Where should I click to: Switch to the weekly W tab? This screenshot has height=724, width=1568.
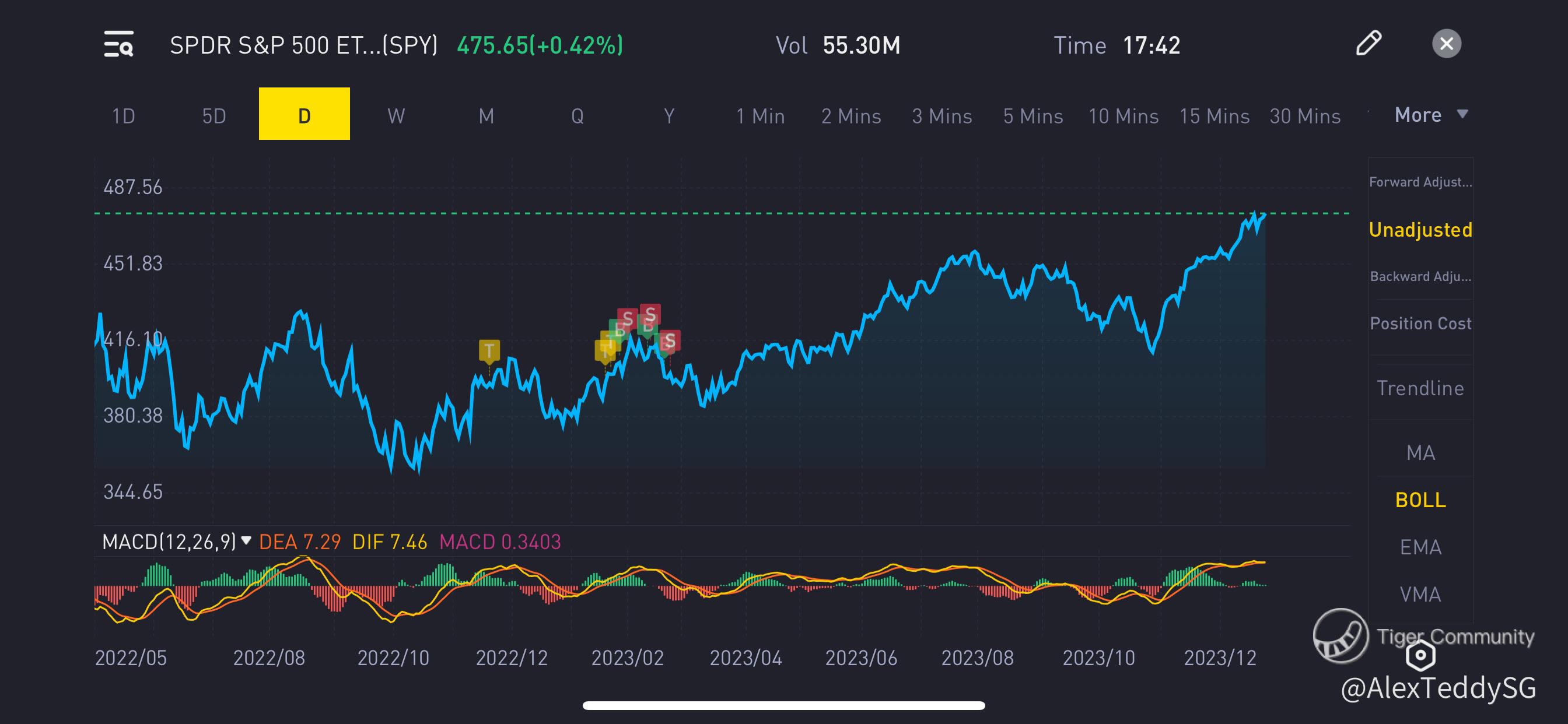(395, 115)
